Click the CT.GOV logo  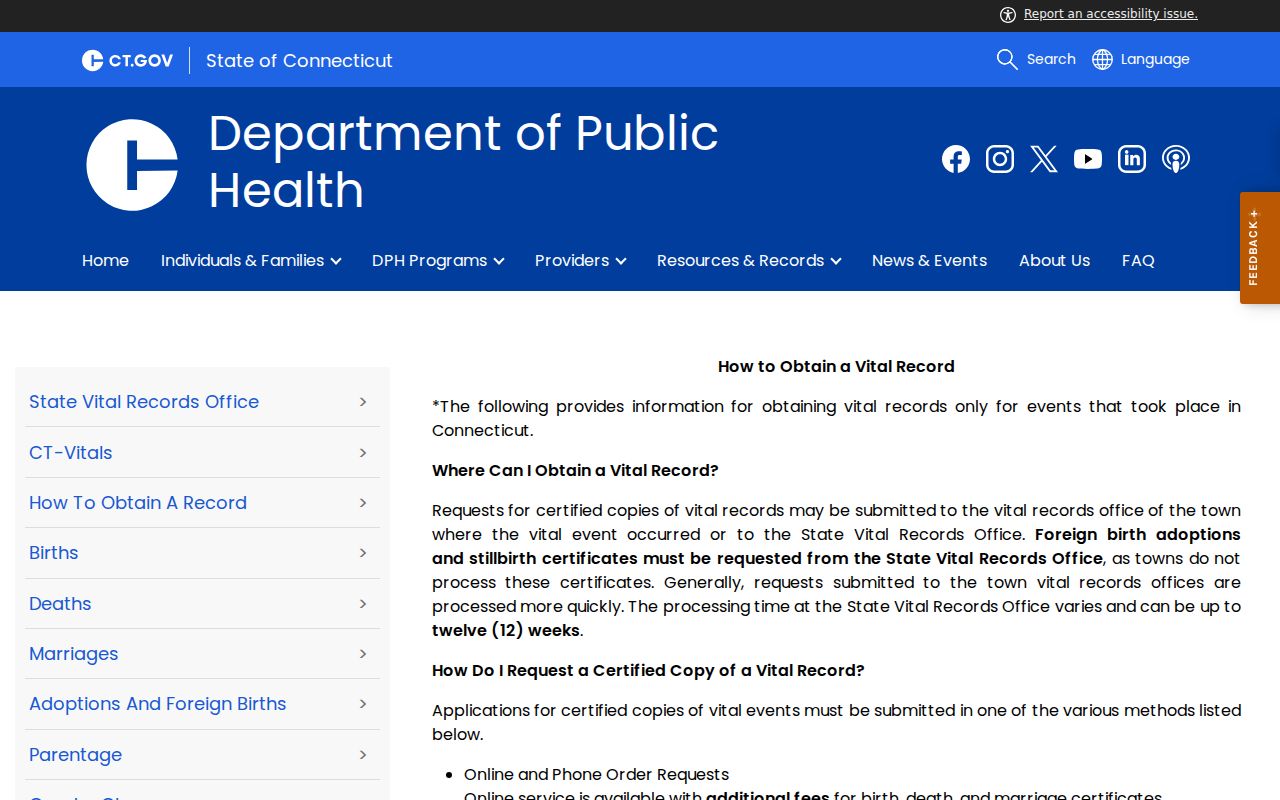[x=128, y=60]
